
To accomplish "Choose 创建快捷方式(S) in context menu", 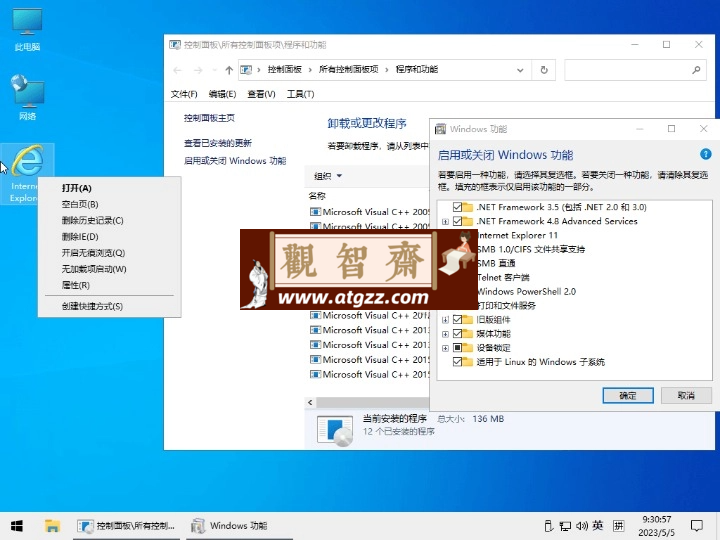I will pos(109,306).
